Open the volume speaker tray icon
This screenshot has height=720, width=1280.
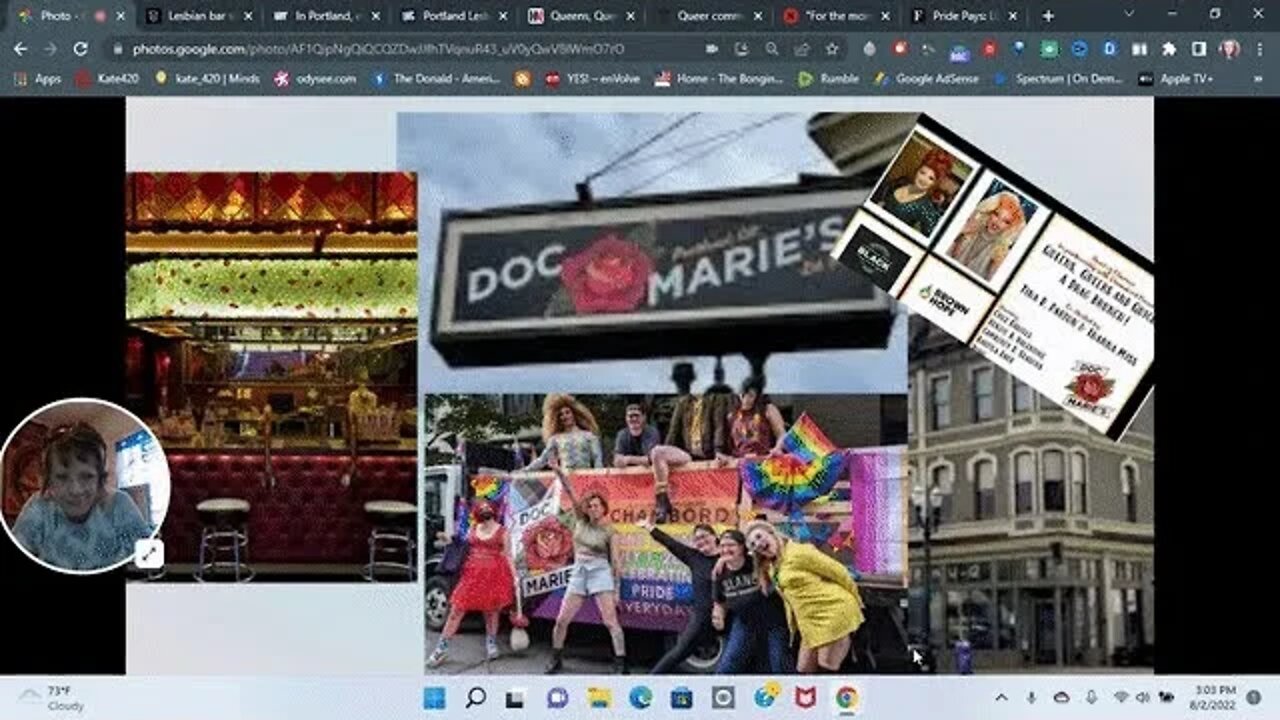pyautogui.click(x=1143, y=697)
